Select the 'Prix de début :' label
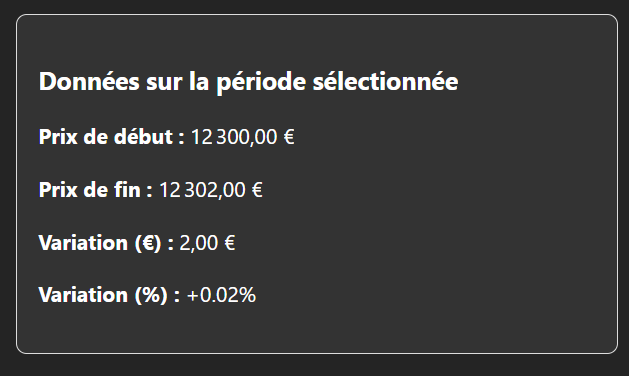This screenshot has width=629, height=376. (x=112, y=137)
